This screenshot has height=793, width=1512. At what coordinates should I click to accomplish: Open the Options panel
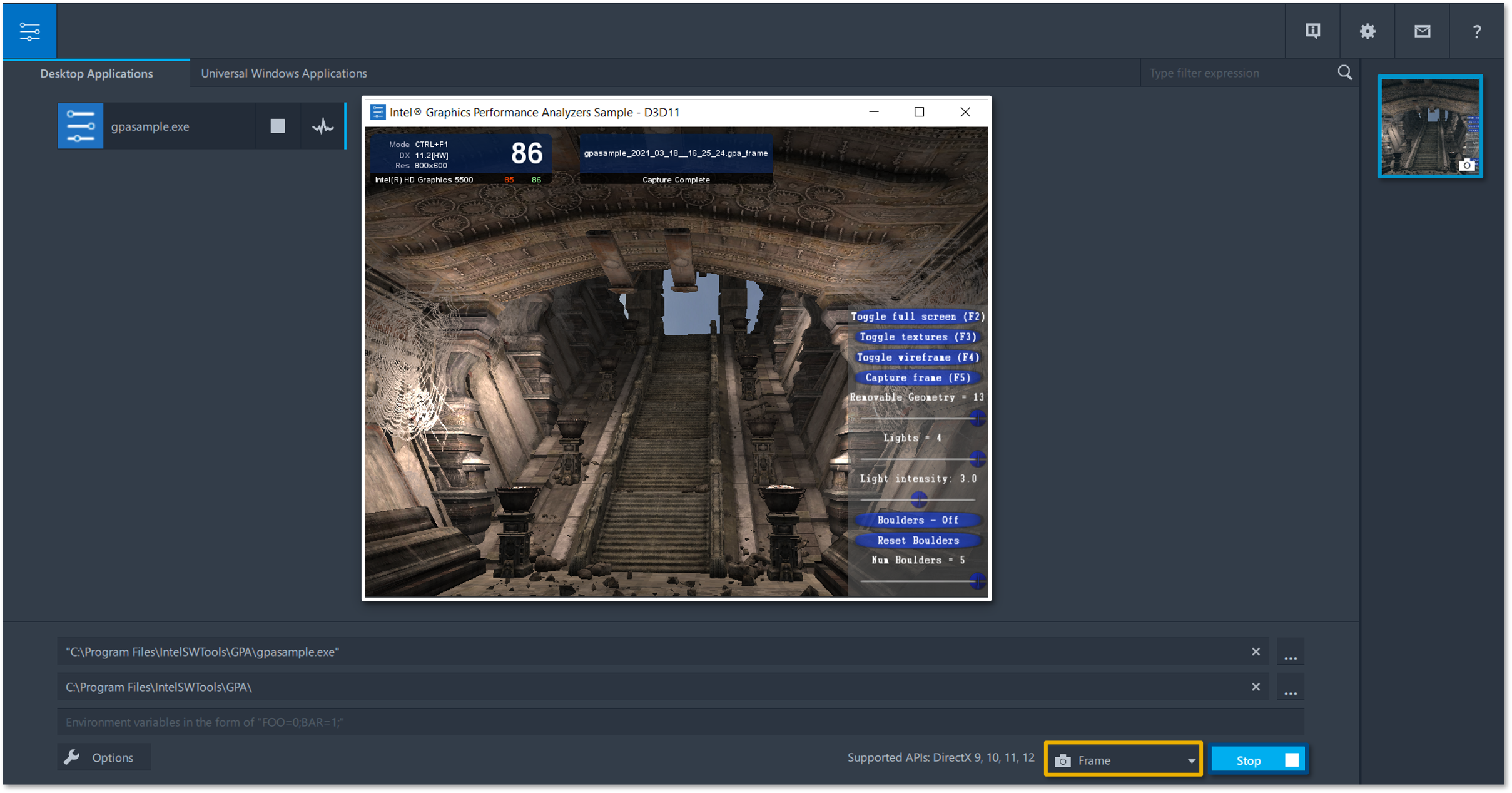tap(103, 757)
